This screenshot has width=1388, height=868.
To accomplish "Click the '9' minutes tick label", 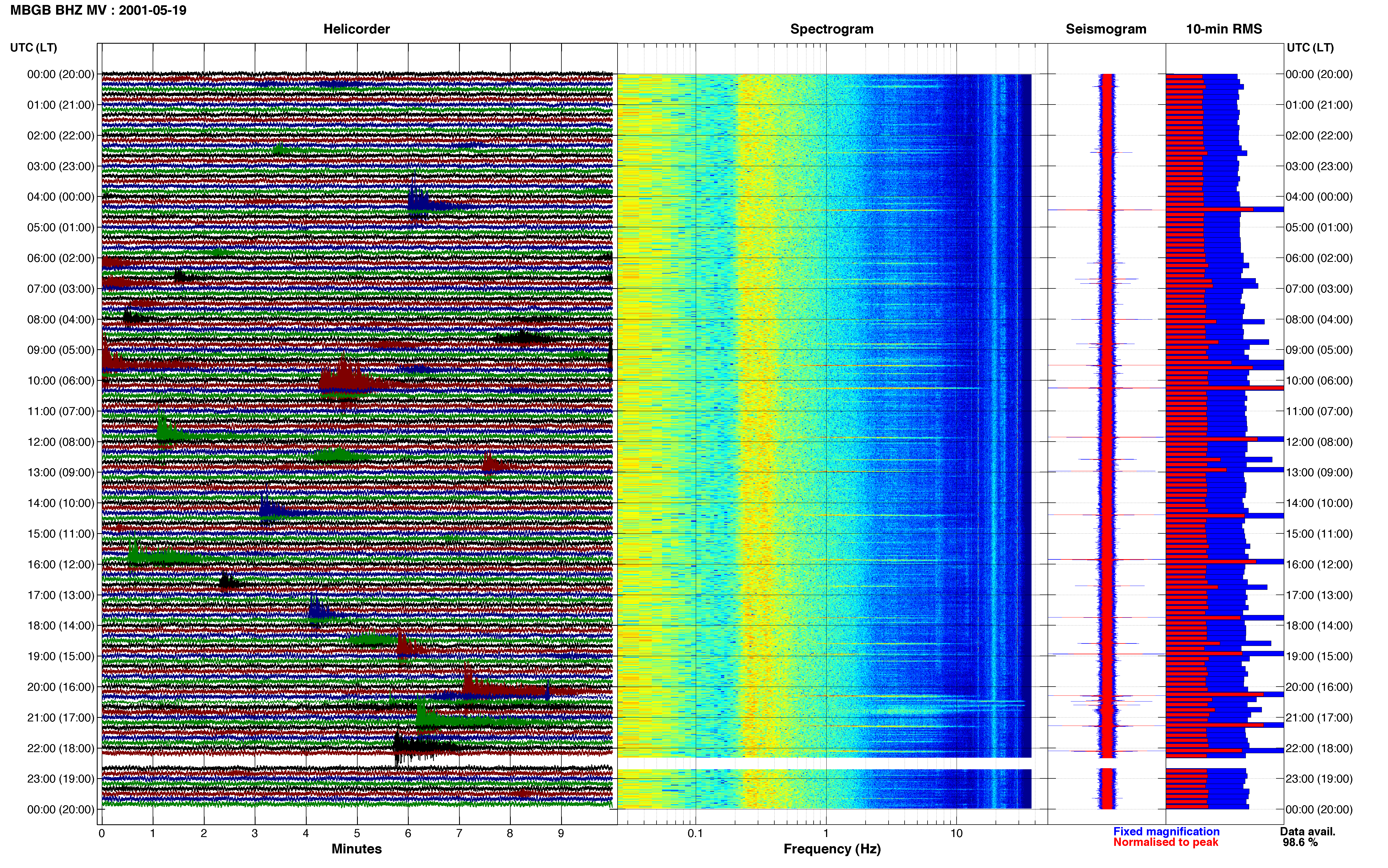I will coord(561,833).
